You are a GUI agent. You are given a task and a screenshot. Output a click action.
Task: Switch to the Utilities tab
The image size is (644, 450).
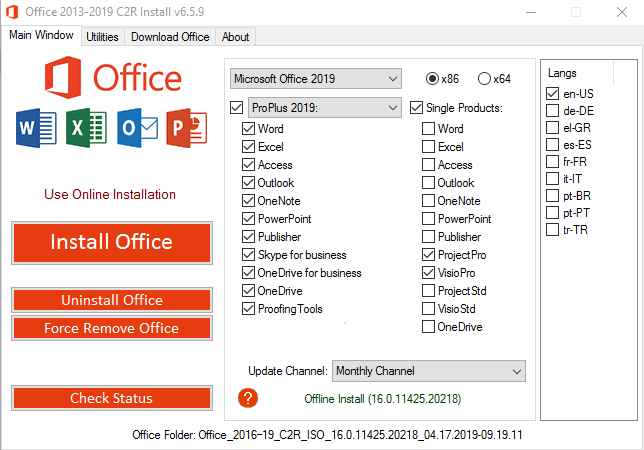pos(102,37)
